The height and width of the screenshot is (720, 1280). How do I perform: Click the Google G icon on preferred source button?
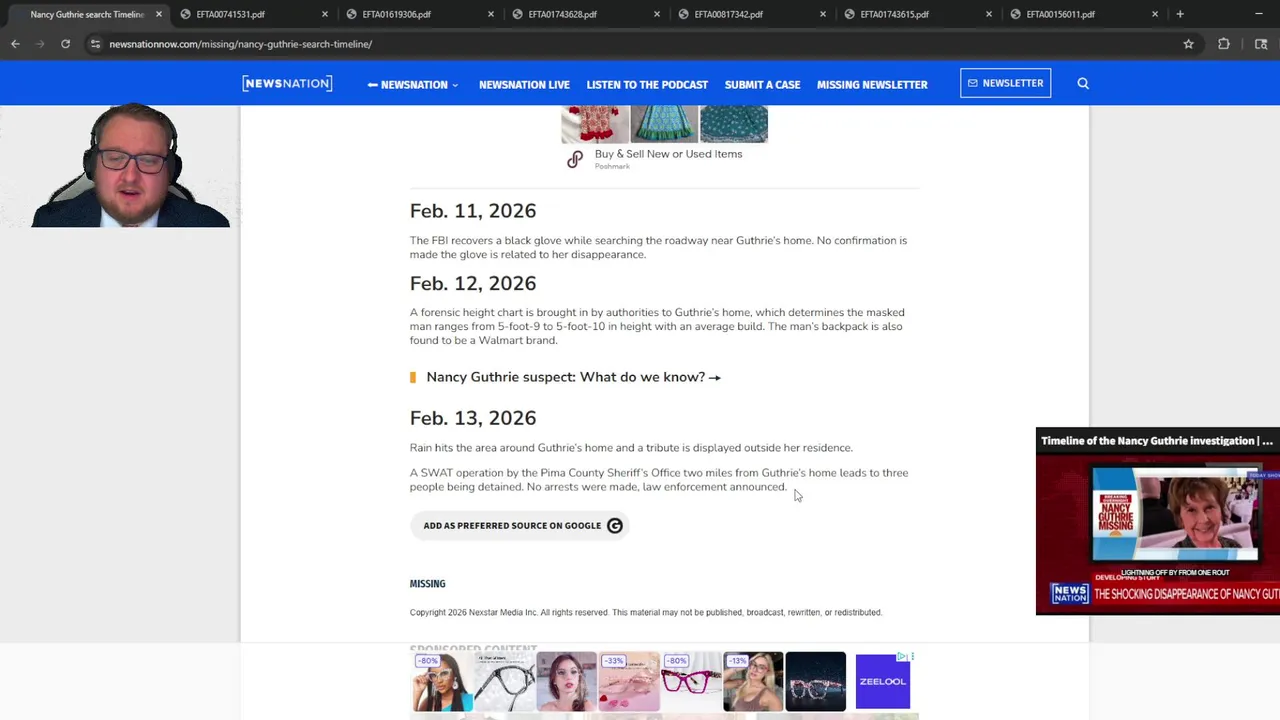pyautogui.click(x=615, y=525)
